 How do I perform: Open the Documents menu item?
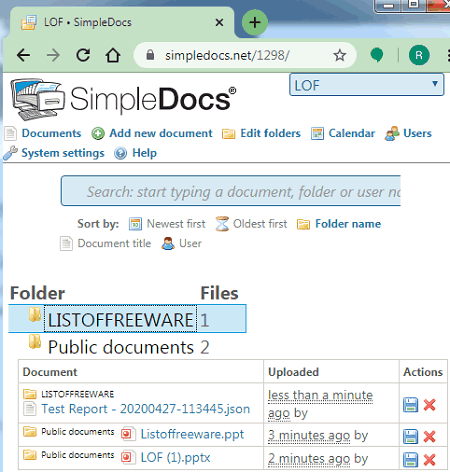(x=51, y=133)
